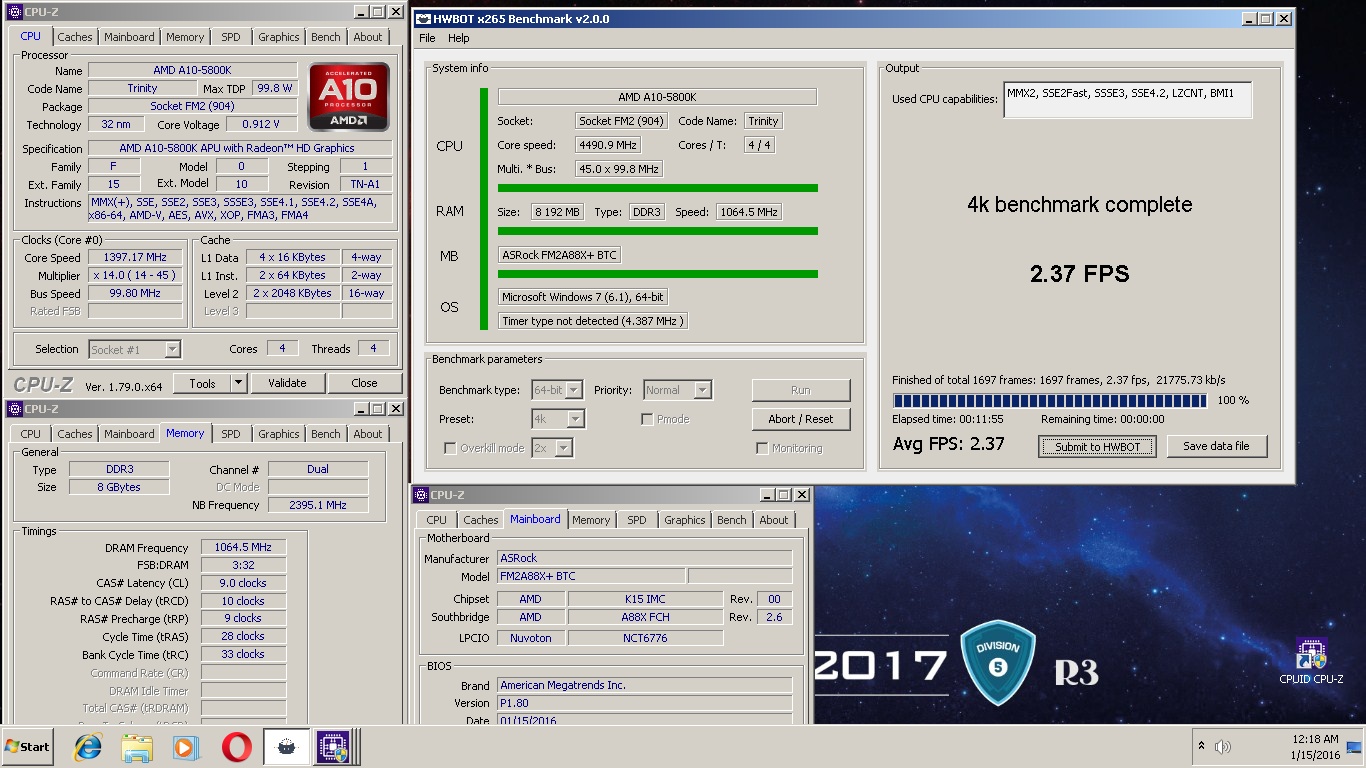The height and width of the screenshot is (768, 1366).
Task: Open About tab in CPU-Z Mainboard window
Action: point(773,520)
